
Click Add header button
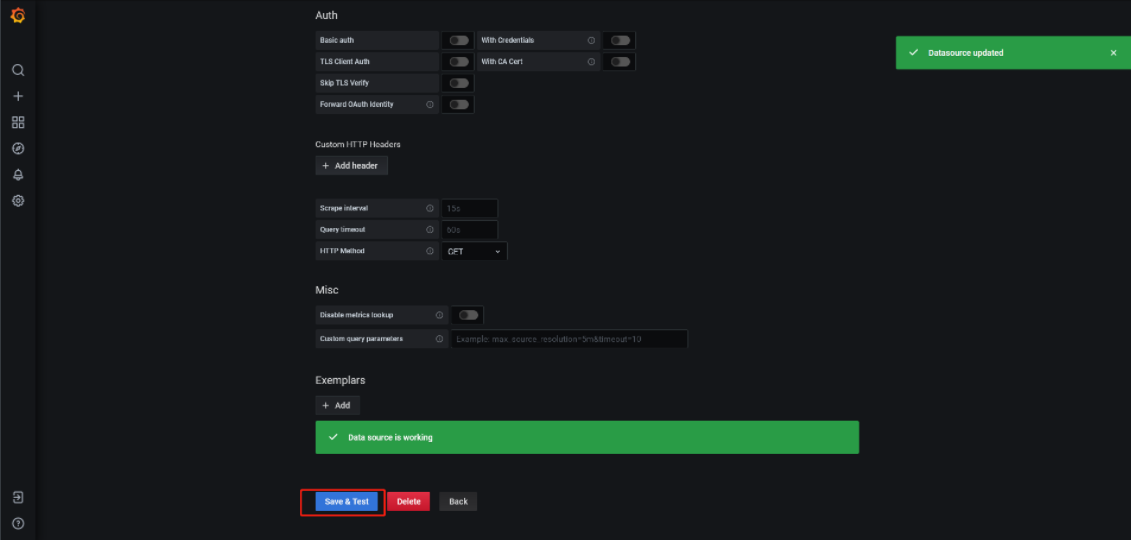(x=351, y=166)
